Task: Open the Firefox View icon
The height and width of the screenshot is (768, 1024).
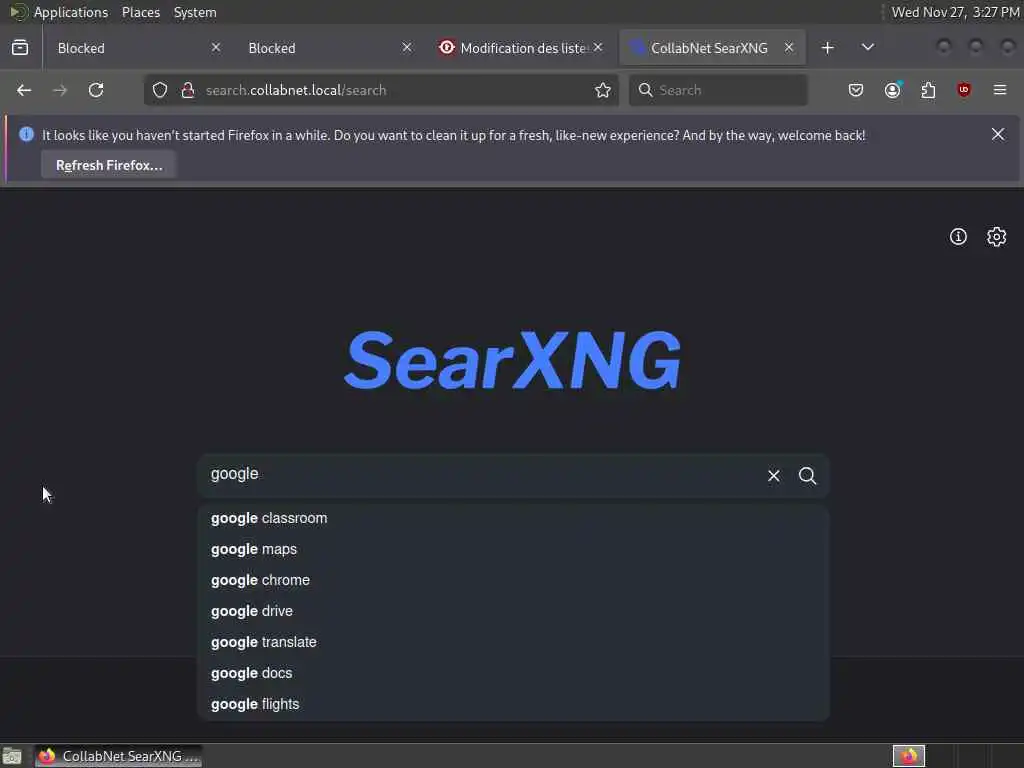Action: 20,48
